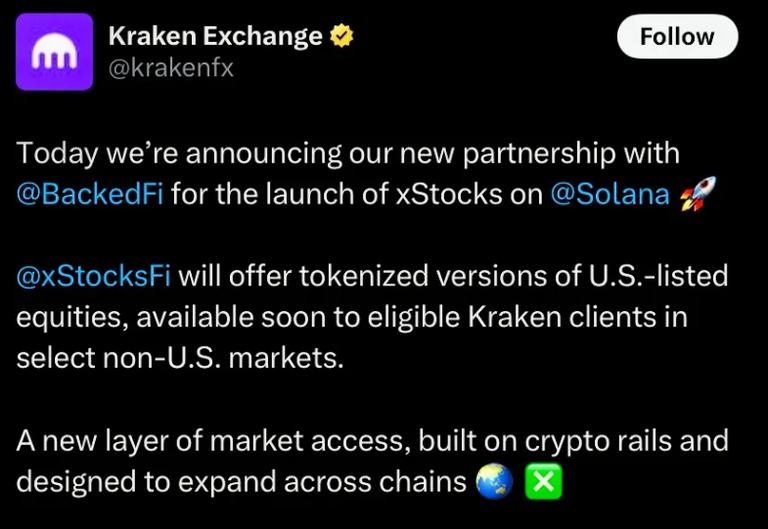768x529 pixels.
Task: Click the gold verified badge
Action: coord(341,36)
